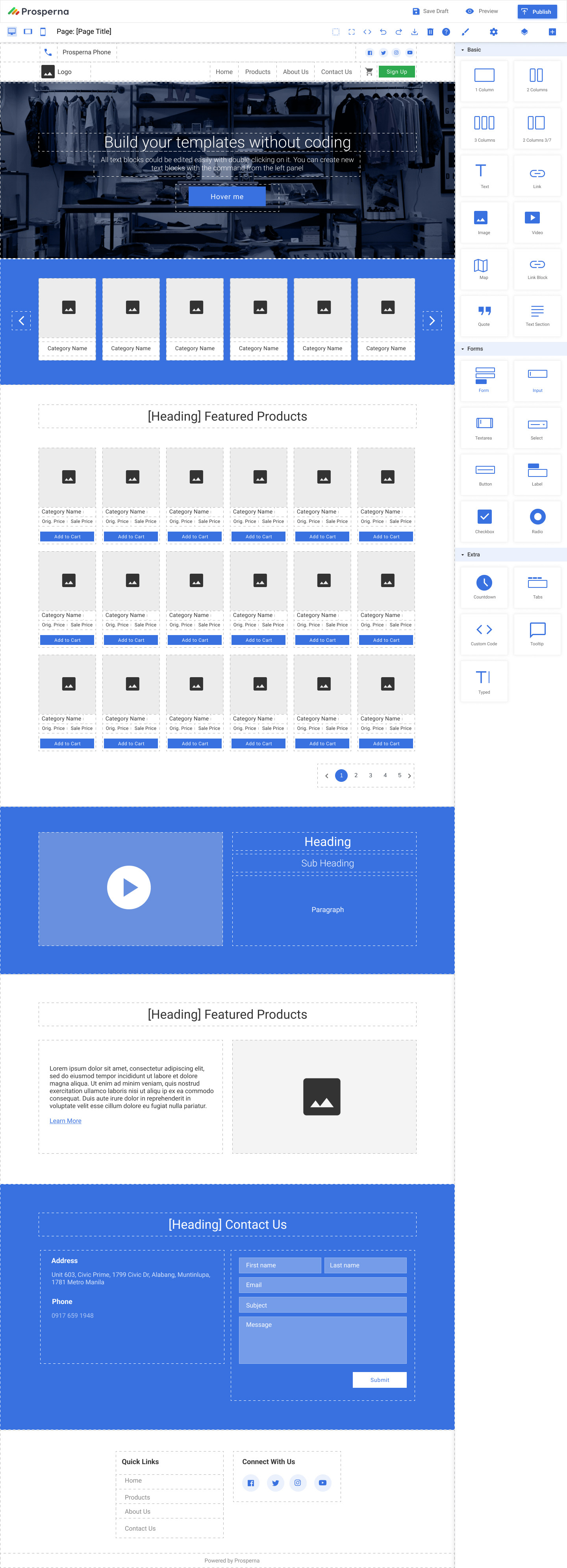Click the settings gear in the toolbar
The width and height of the screenshot is (567, 1568).
(493, 31)
